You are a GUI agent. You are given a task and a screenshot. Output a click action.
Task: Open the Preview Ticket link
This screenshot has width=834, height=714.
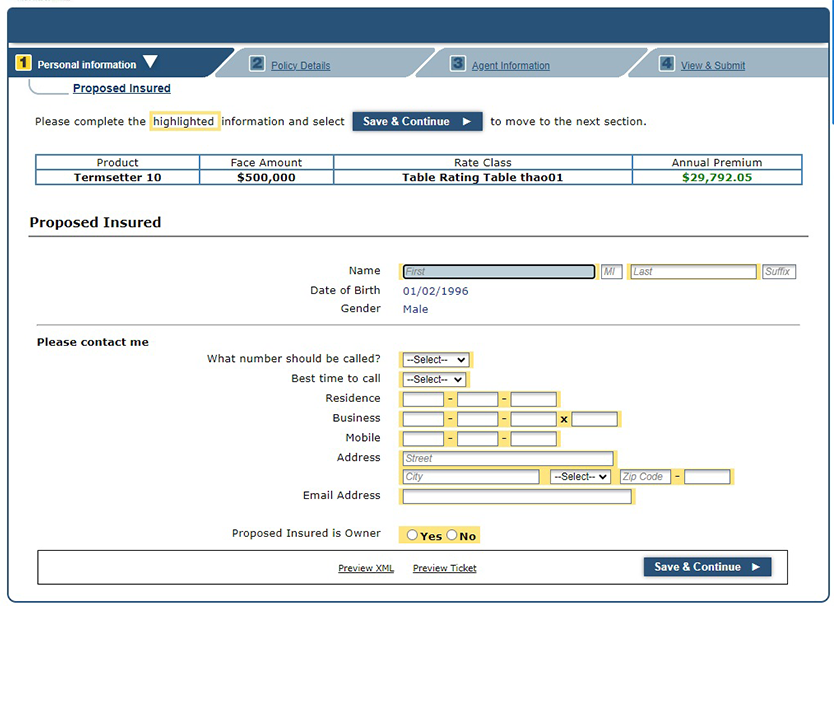(x=444, y=568)
